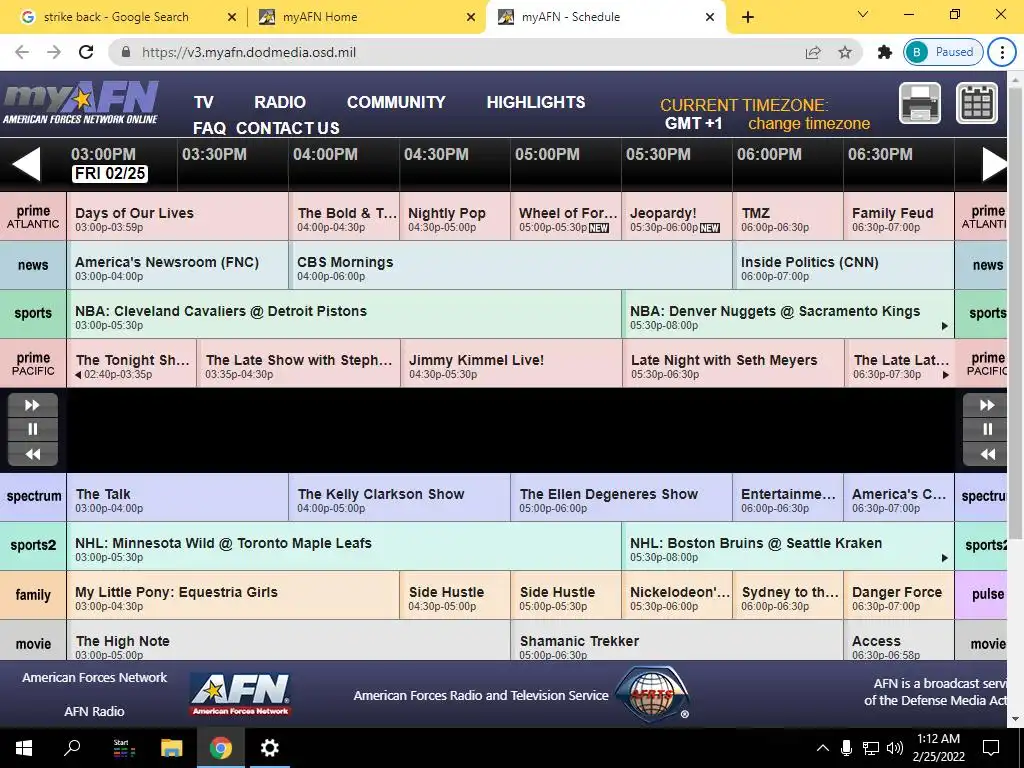Open Settings gear in taskbar

pyautogui.click(x=269, y=748)
